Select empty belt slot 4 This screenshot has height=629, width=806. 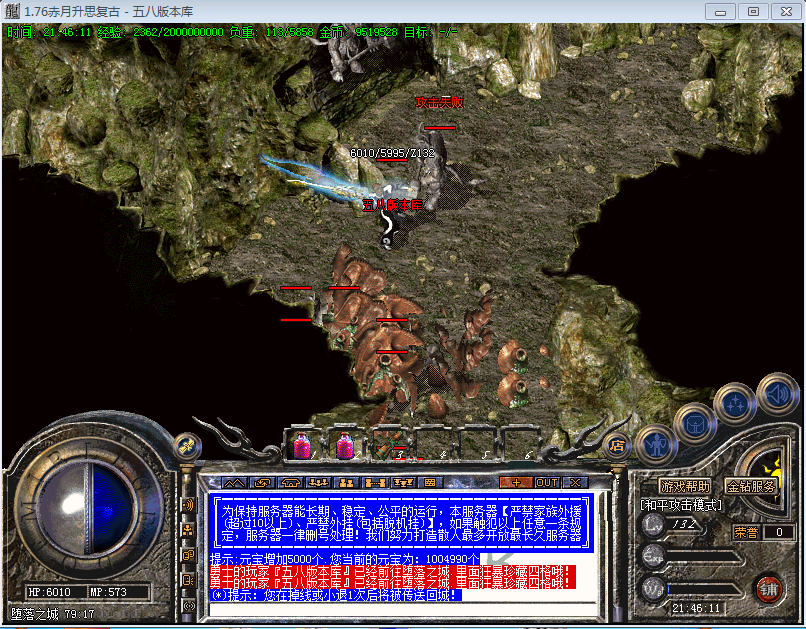(432, 445)
